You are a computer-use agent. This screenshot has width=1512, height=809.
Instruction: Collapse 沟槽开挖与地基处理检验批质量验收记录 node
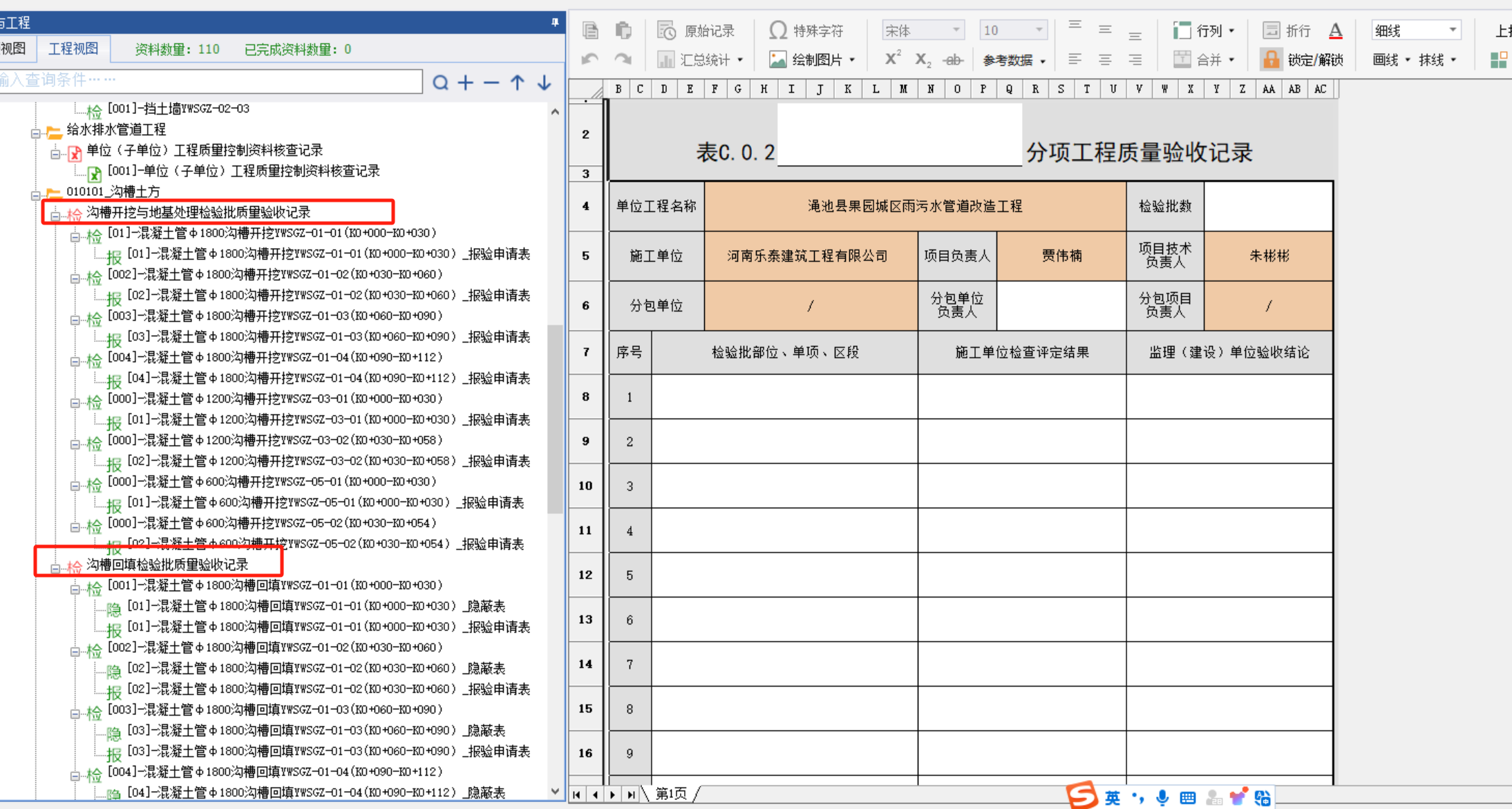click(55, 216)
